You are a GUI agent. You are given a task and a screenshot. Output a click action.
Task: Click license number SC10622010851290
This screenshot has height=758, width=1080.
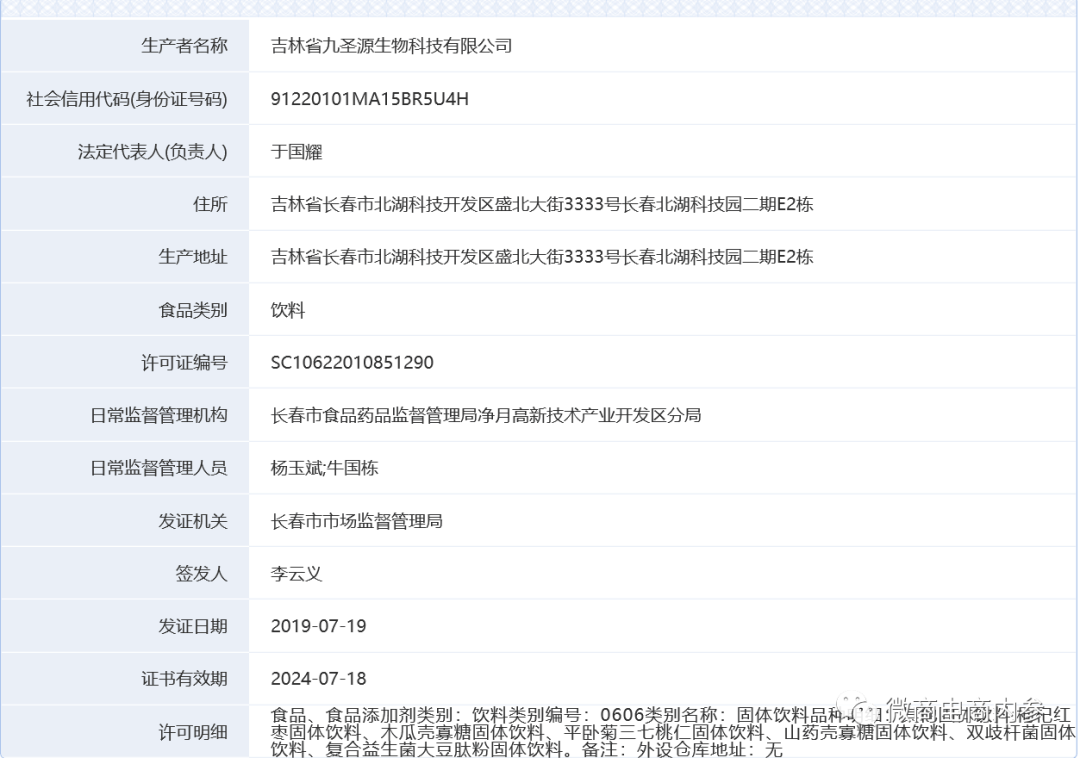pos(352,362)
